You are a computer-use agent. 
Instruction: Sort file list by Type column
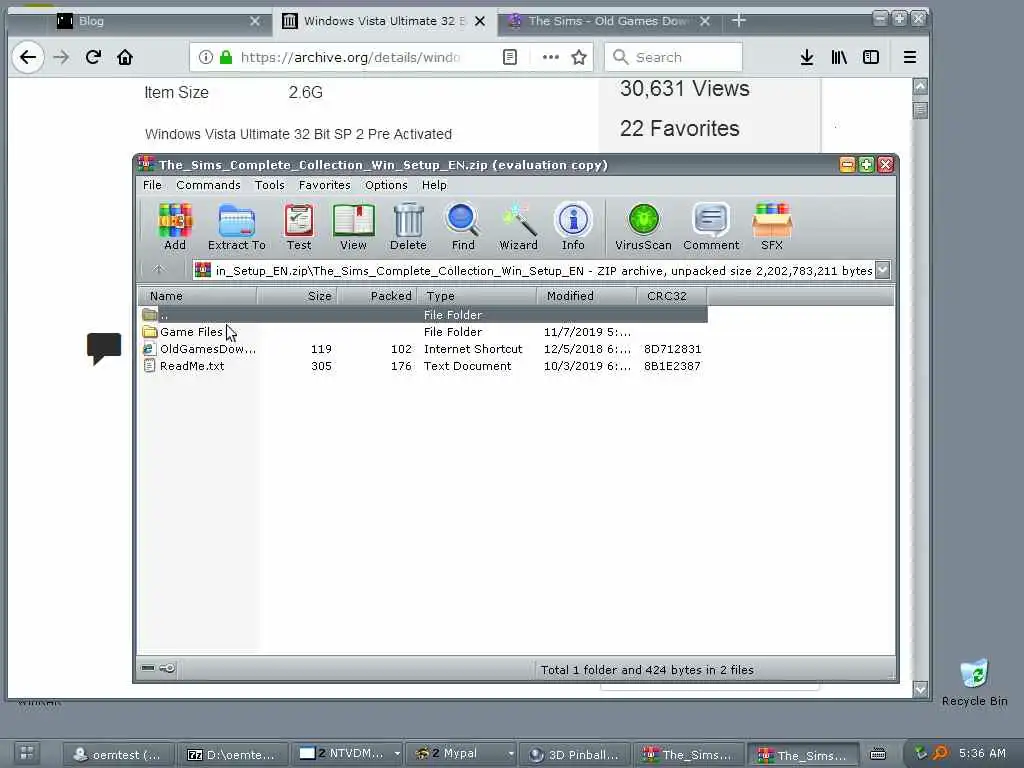coord(477,296)
